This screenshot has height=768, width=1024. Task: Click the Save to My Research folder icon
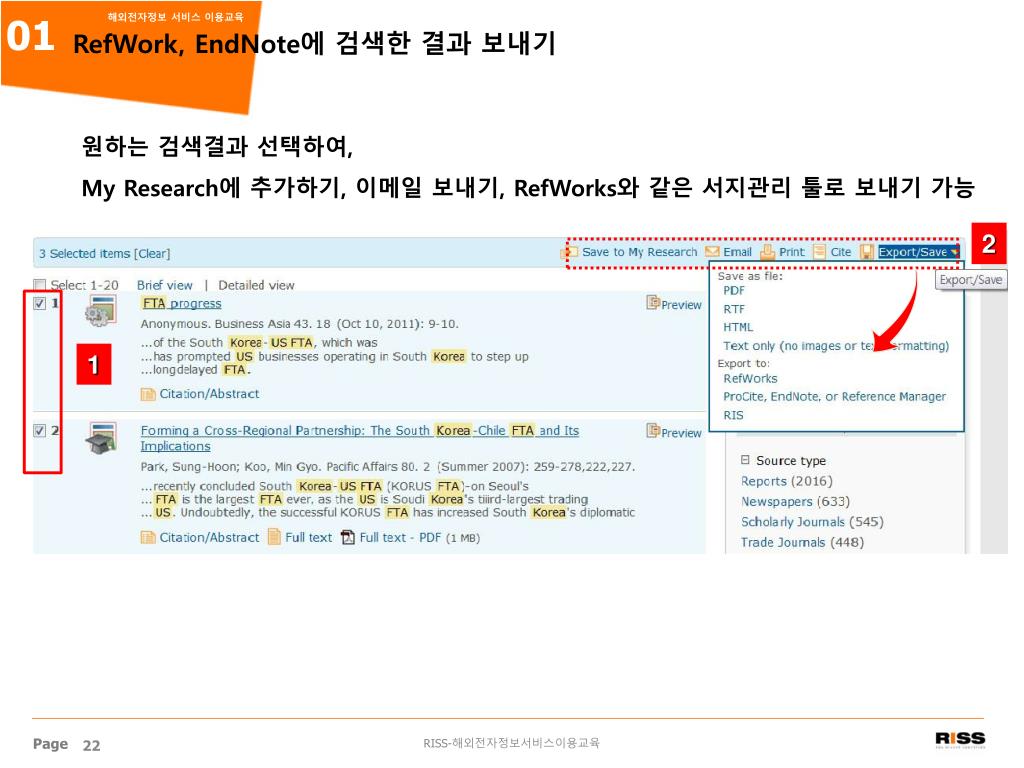point(569,252)
